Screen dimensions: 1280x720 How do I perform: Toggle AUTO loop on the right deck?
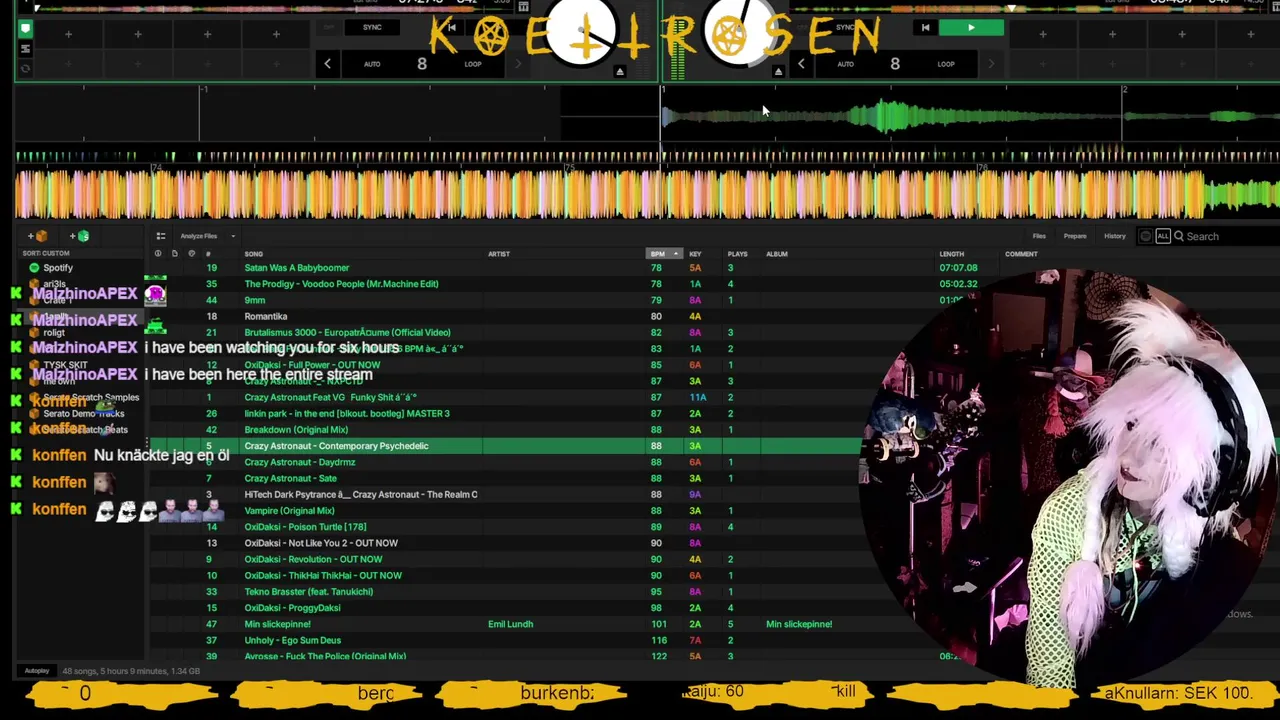point(845,64)
